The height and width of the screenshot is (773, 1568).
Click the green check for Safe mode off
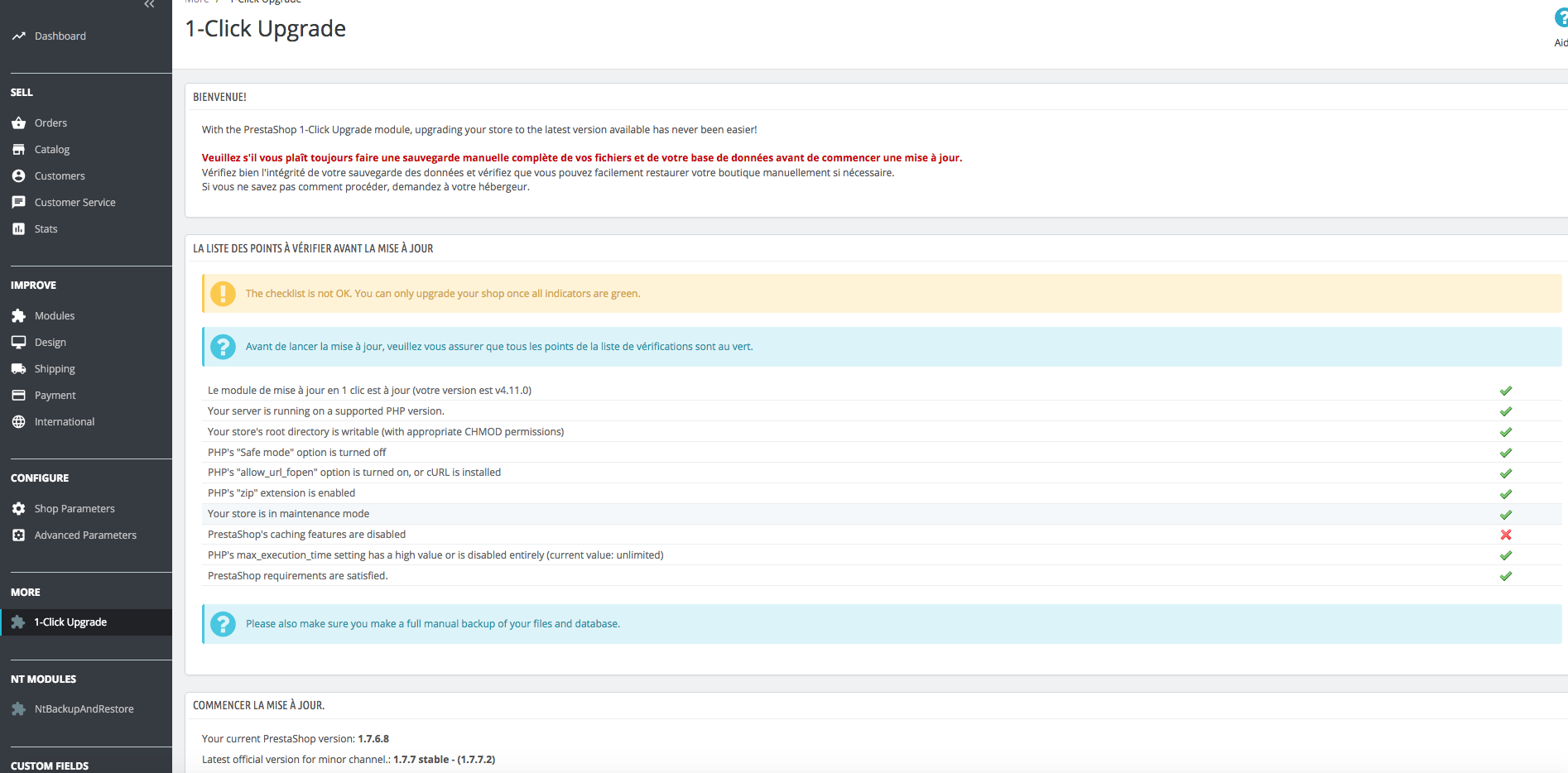tap(1506, 453)
